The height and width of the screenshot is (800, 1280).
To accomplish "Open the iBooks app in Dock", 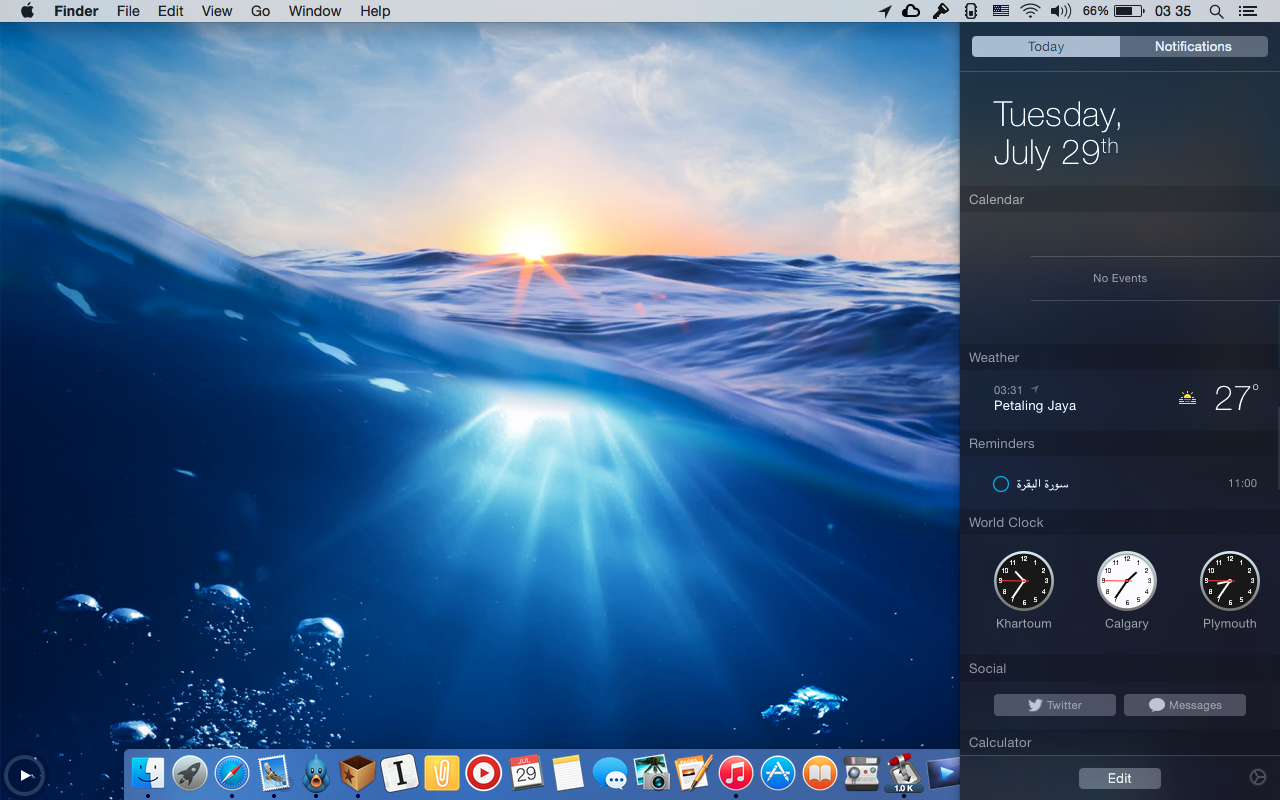I will [x=820, y=773].
